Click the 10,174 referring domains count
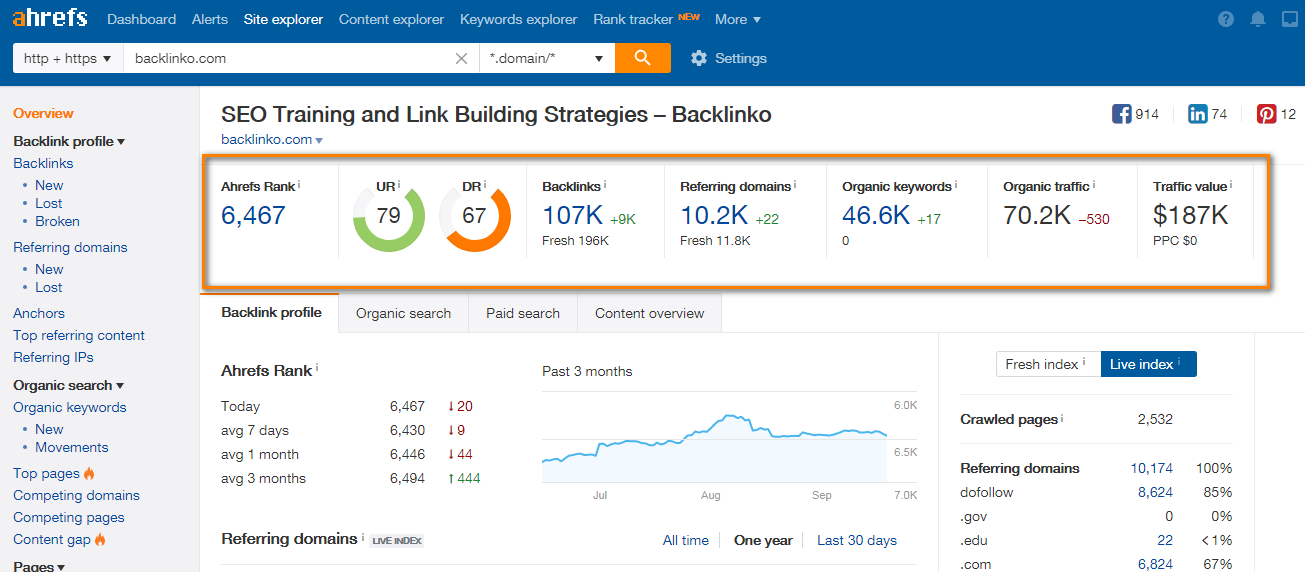Viewport: 1305px width, 572px height. [x=1152, y=468]
